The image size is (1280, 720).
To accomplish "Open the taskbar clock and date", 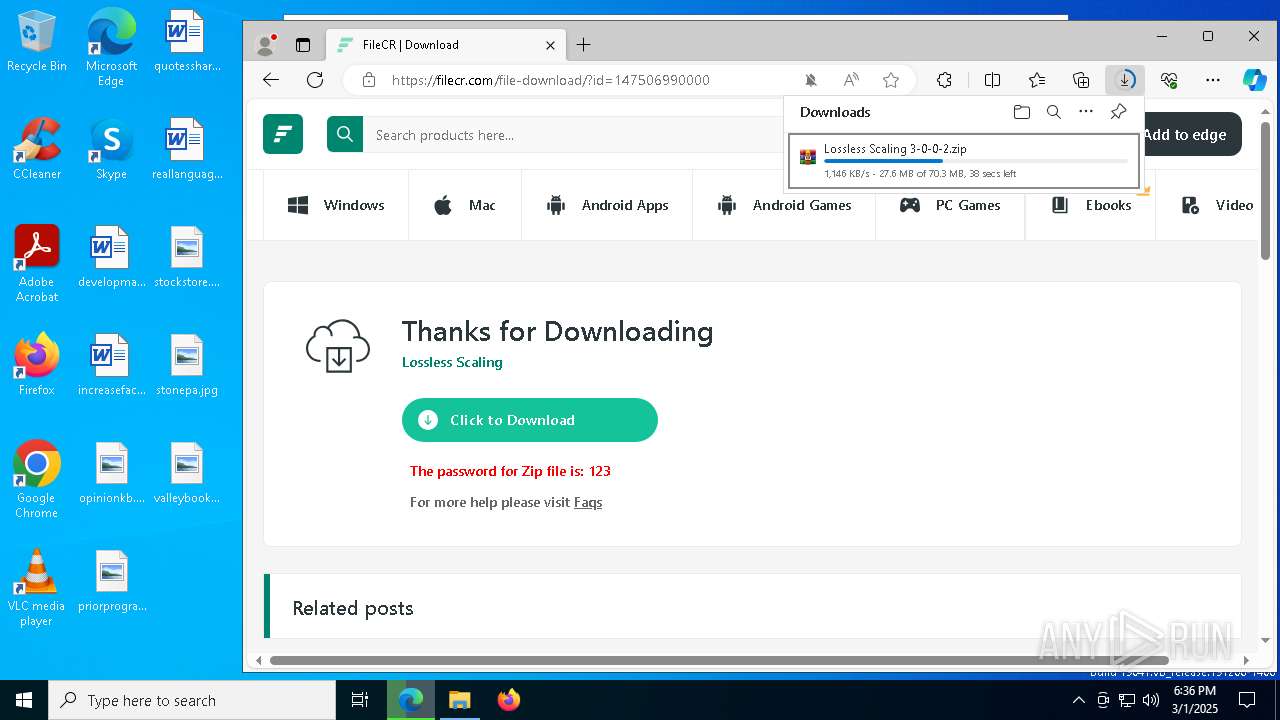I will click(x=1195, y=700).
